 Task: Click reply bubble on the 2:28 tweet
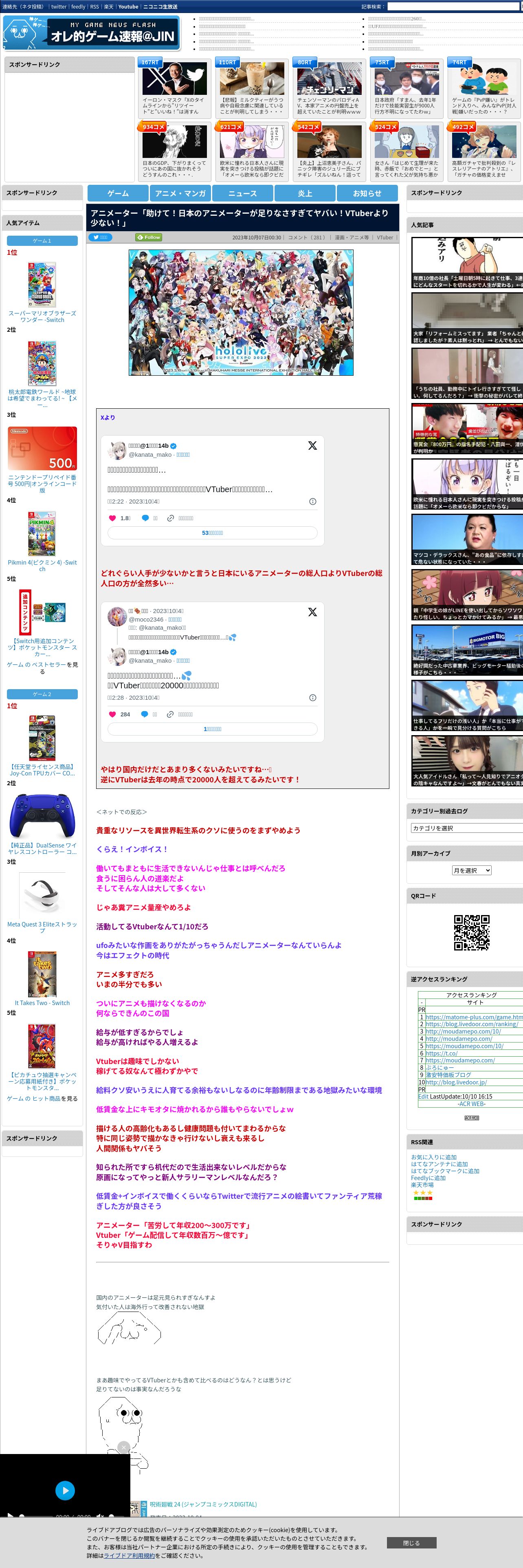(145, 714)
